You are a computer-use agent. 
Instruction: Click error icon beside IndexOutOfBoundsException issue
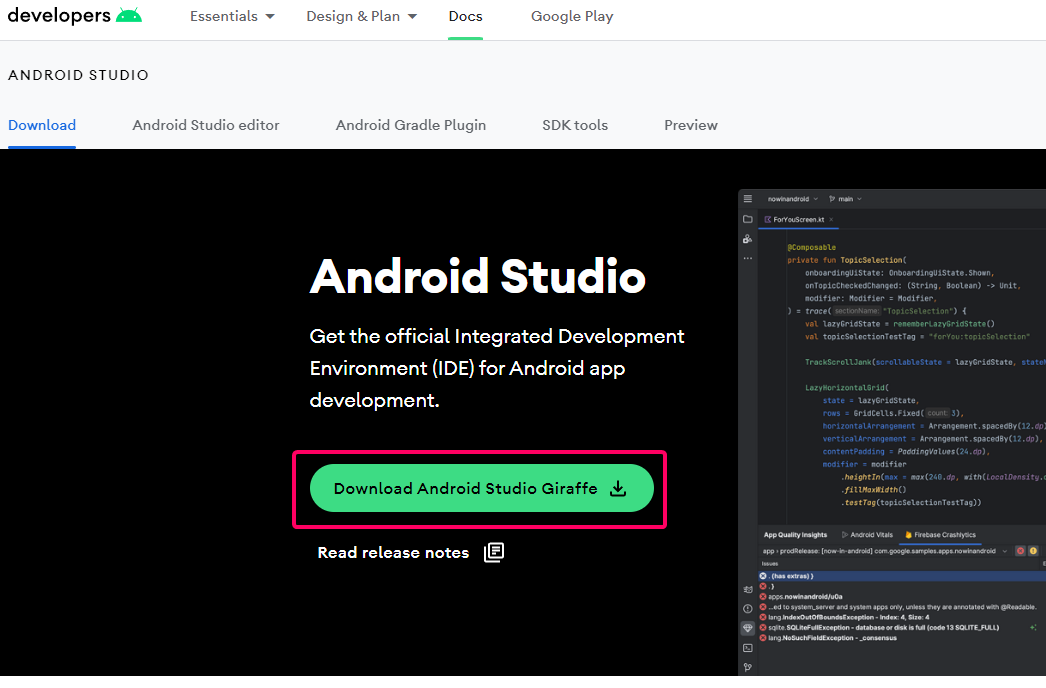click(x=763, y=617)
